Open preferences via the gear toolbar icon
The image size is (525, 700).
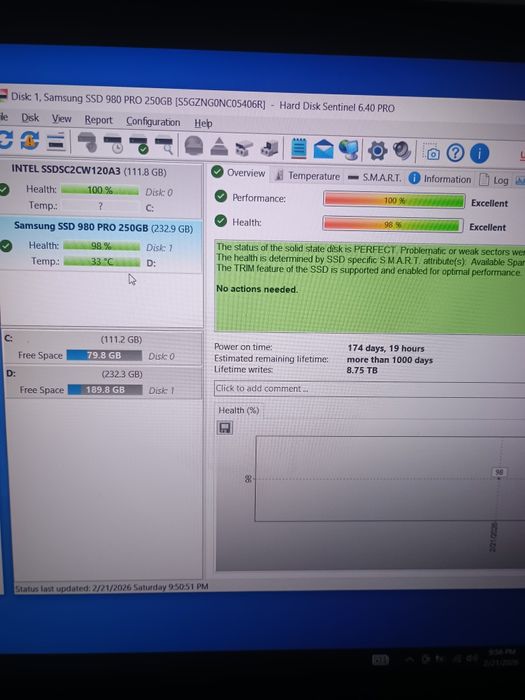click(377, 151)
